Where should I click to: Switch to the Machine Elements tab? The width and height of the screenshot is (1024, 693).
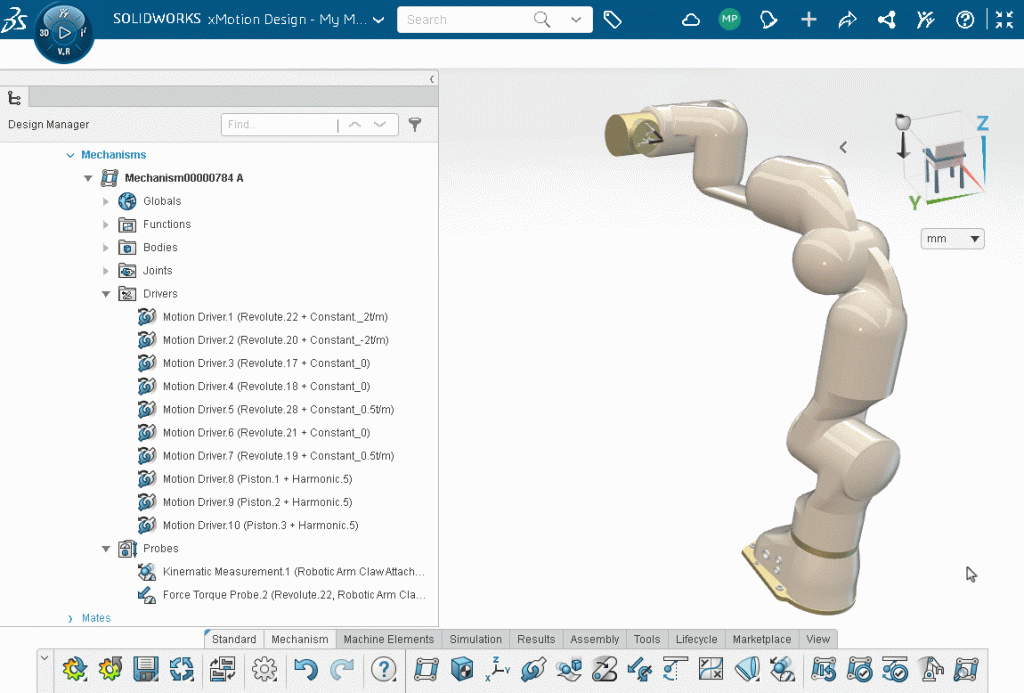tap(388, 639)
